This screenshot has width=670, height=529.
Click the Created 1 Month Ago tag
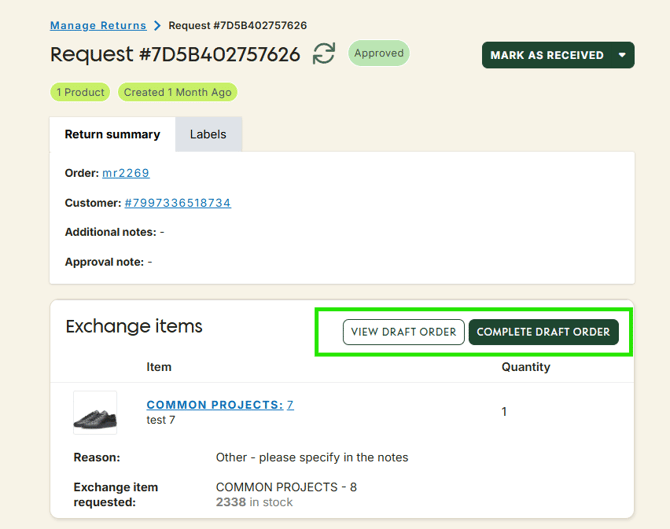point(177,92)
